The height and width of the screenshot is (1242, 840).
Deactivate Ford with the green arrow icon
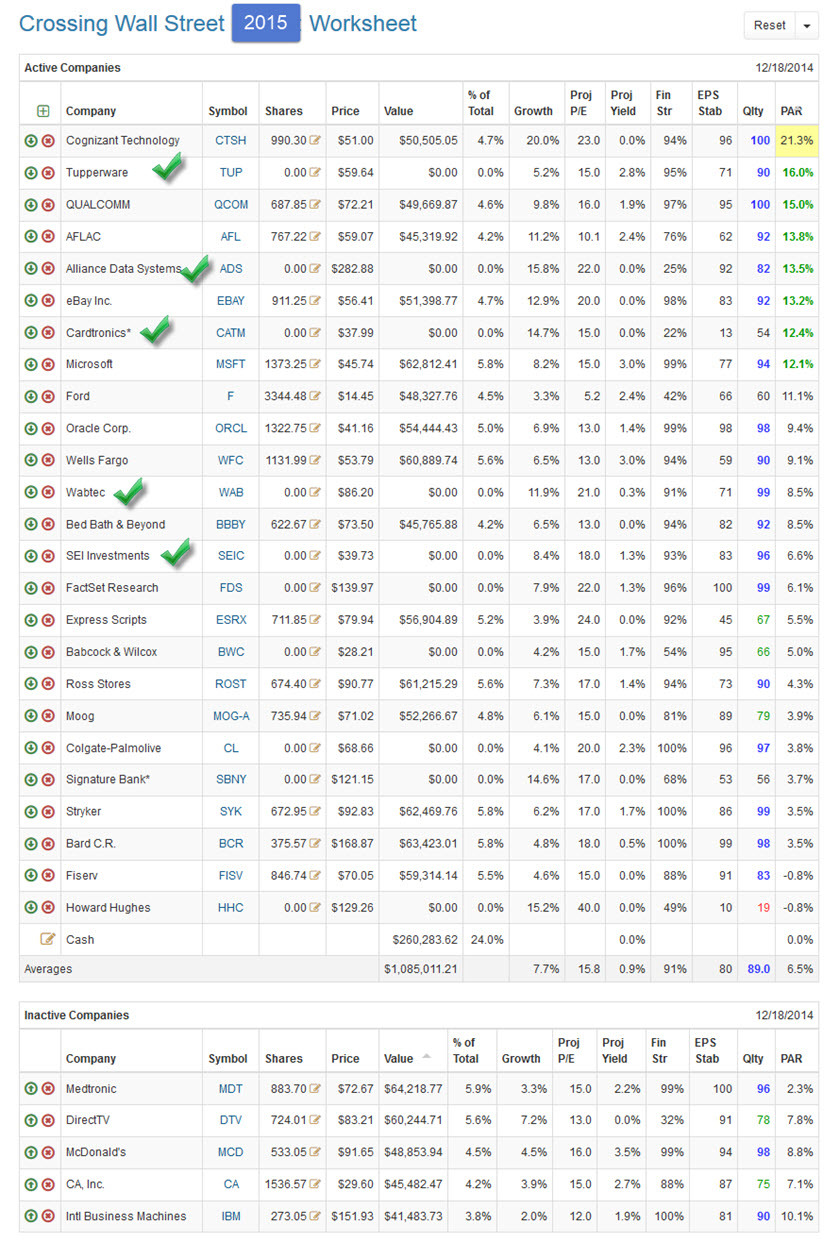tap(32, 397)
